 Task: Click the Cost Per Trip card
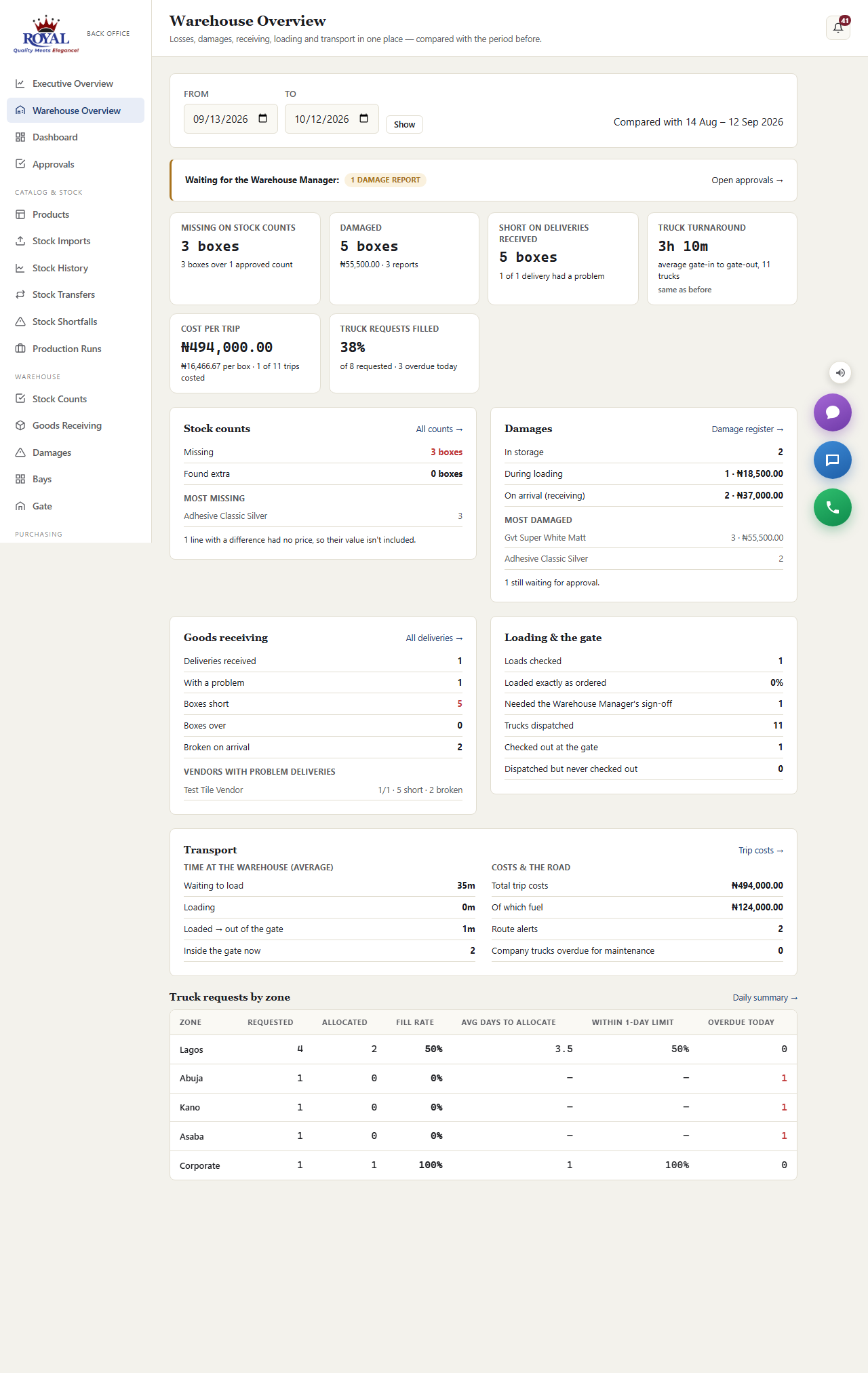pyautogui.click(x=245, y=353)
